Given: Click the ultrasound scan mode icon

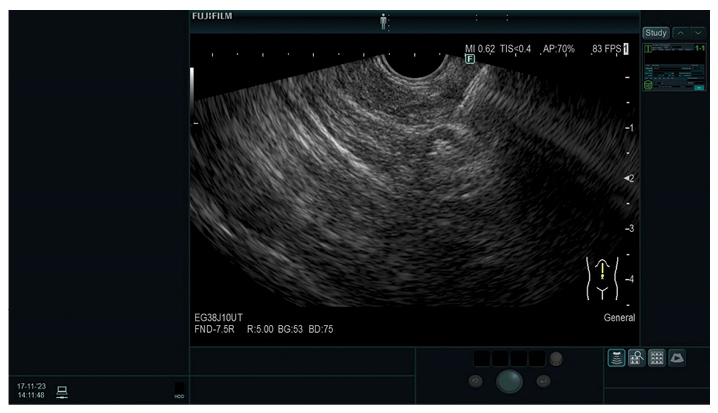Looking at the screenshot, I should pos(617,358).
